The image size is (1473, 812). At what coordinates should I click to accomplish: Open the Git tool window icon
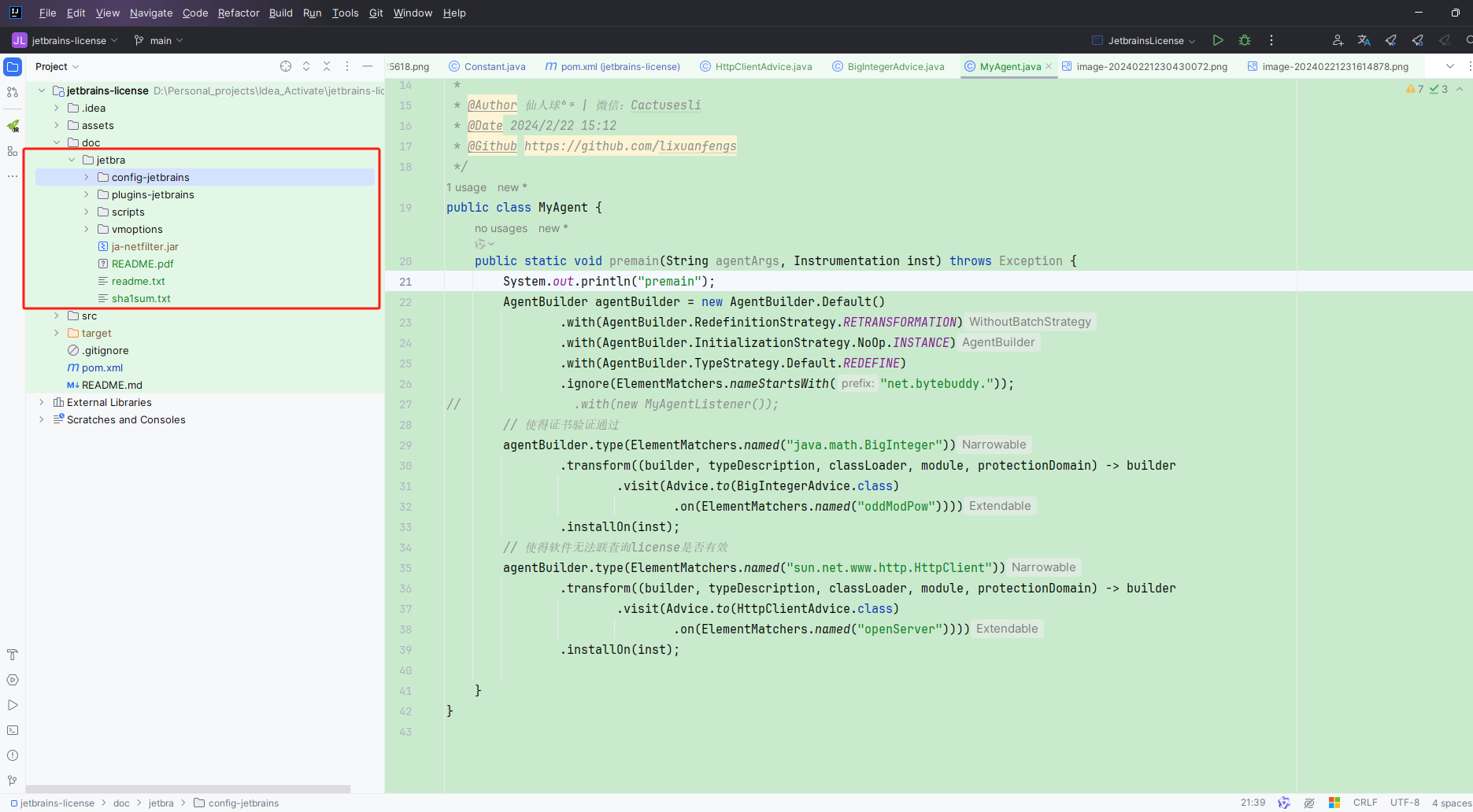13,781
